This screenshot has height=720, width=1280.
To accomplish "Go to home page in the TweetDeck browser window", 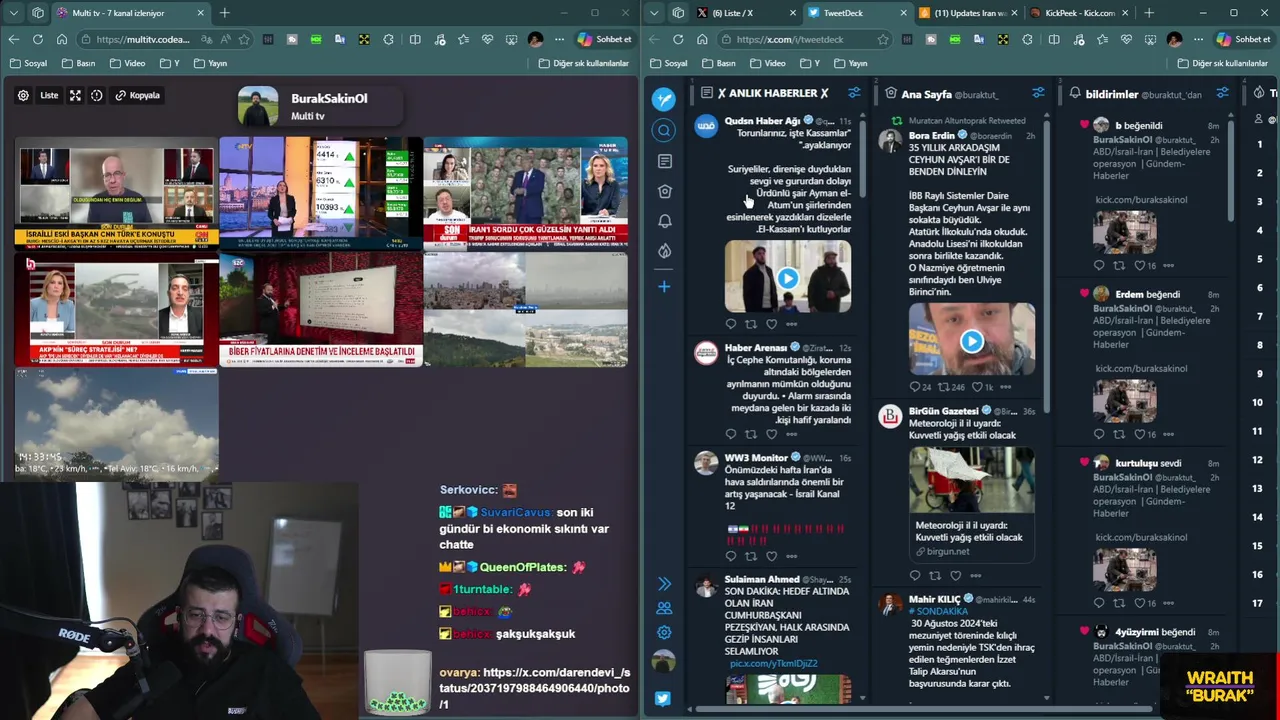I will click(702, 39).
